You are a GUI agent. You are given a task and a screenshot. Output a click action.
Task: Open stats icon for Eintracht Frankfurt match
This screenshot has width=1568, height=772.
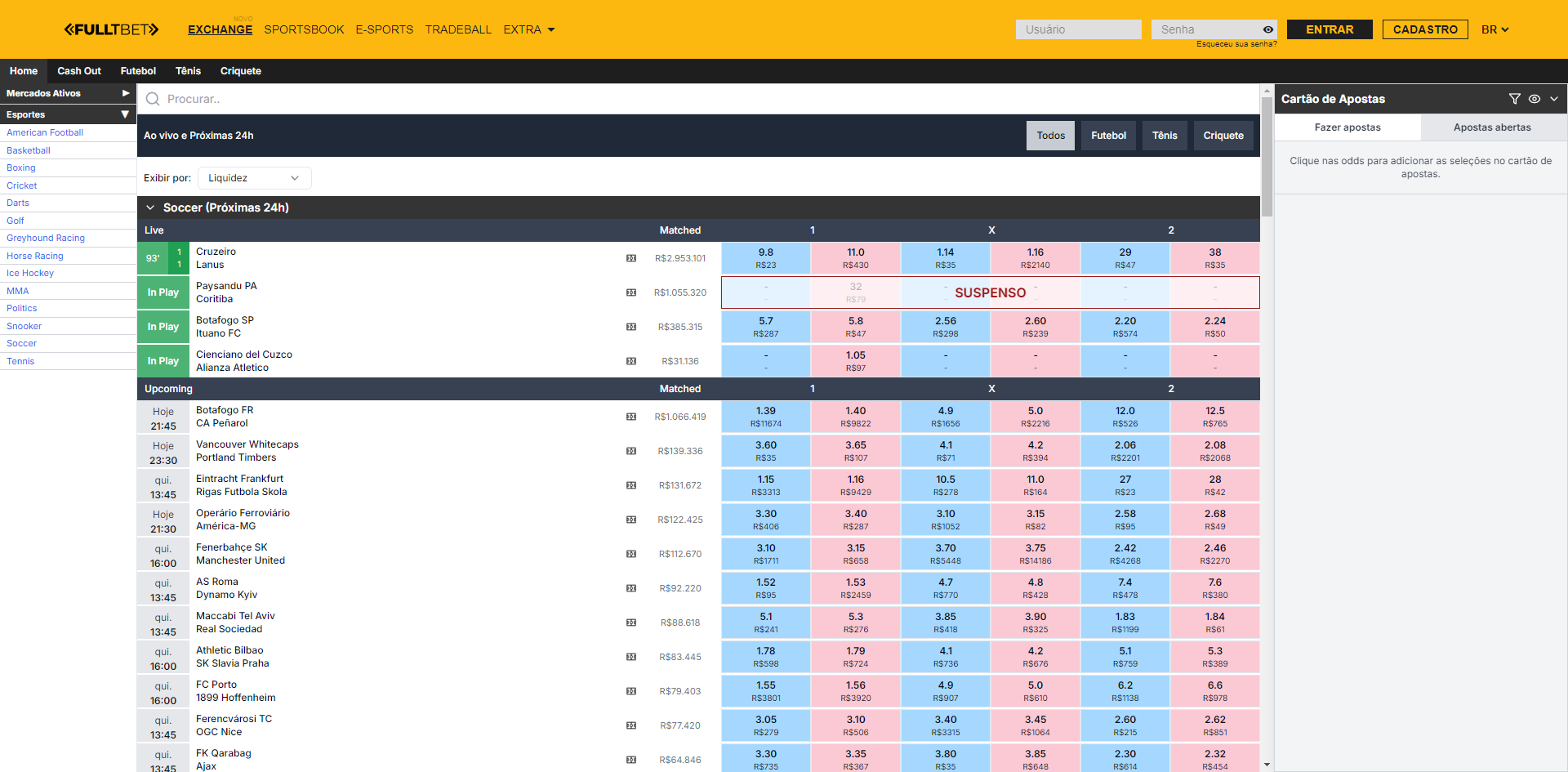point(631,485)
